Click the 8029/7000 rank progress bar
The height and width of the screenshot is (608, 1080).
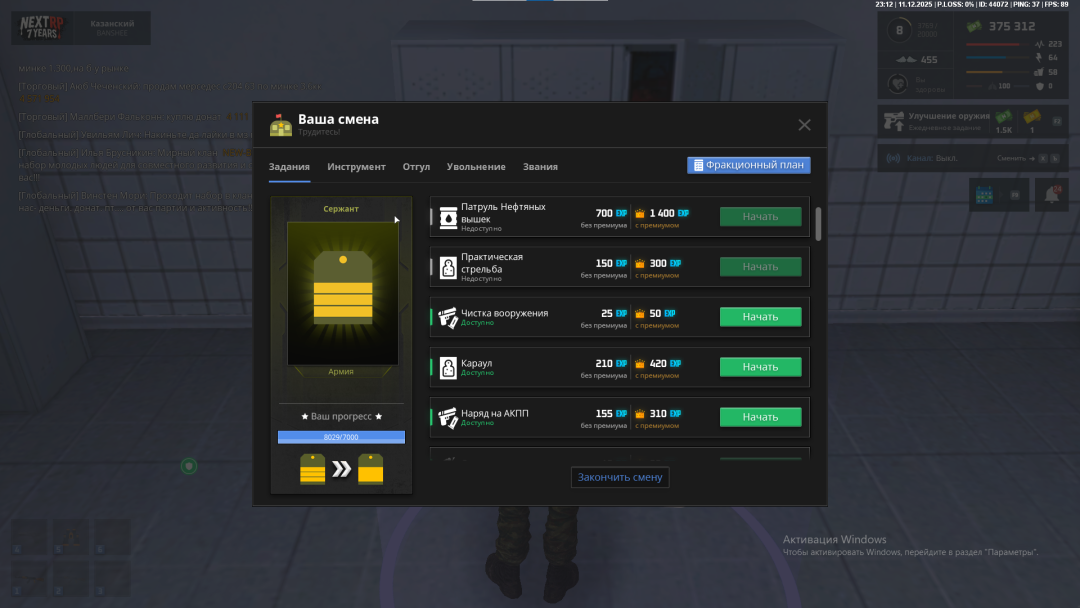point(341,437)
